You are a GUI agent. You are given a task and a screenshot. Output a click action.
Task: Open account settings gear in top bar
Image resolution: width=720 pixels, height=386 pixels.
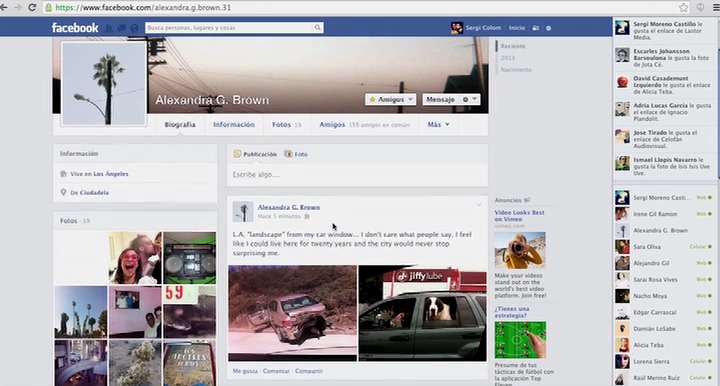(x=548, y=28)
